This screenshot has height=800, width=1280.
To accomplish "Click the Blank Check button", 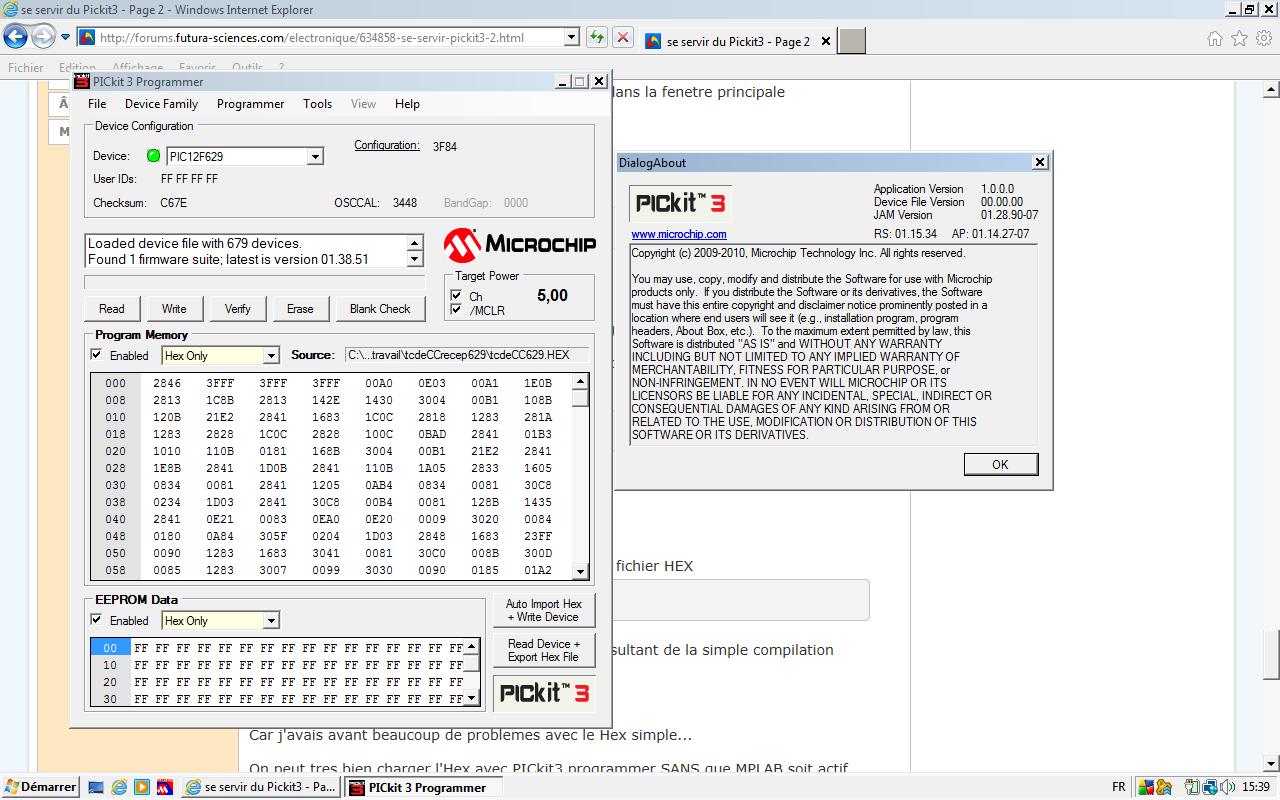I will tap(380, 309).
